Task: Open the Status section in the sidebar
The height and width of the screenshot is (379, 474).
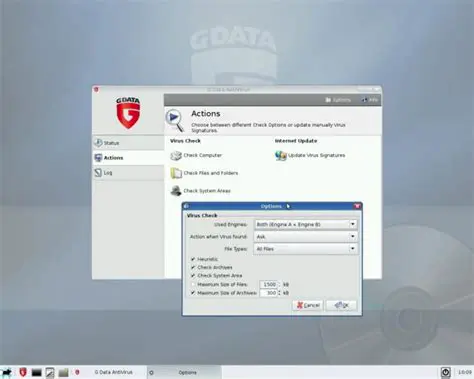Action: (x=128, y=143)
